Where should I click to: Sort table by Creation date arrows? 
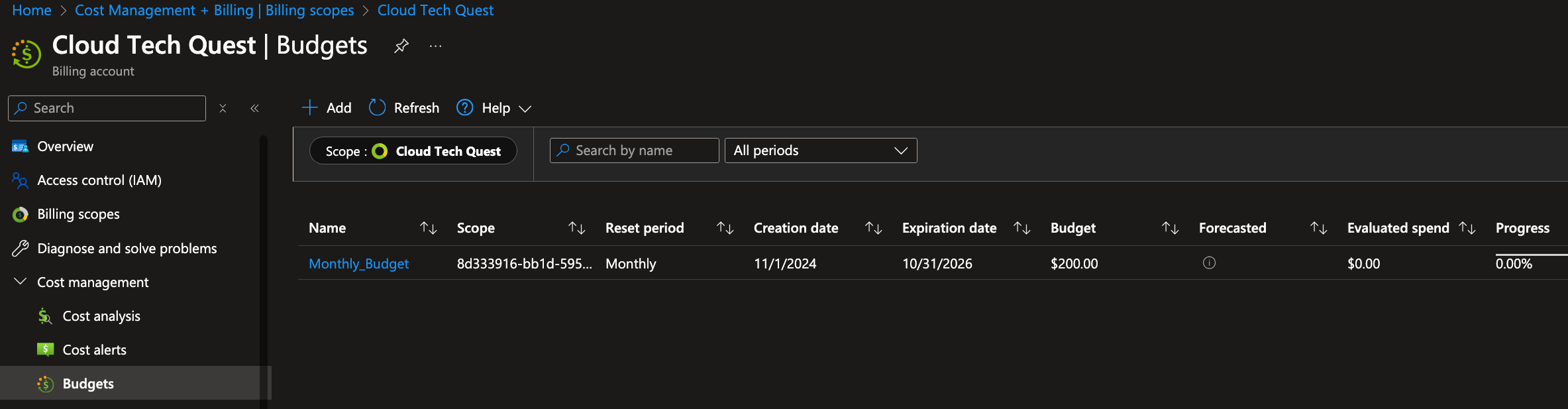(874, 228)
